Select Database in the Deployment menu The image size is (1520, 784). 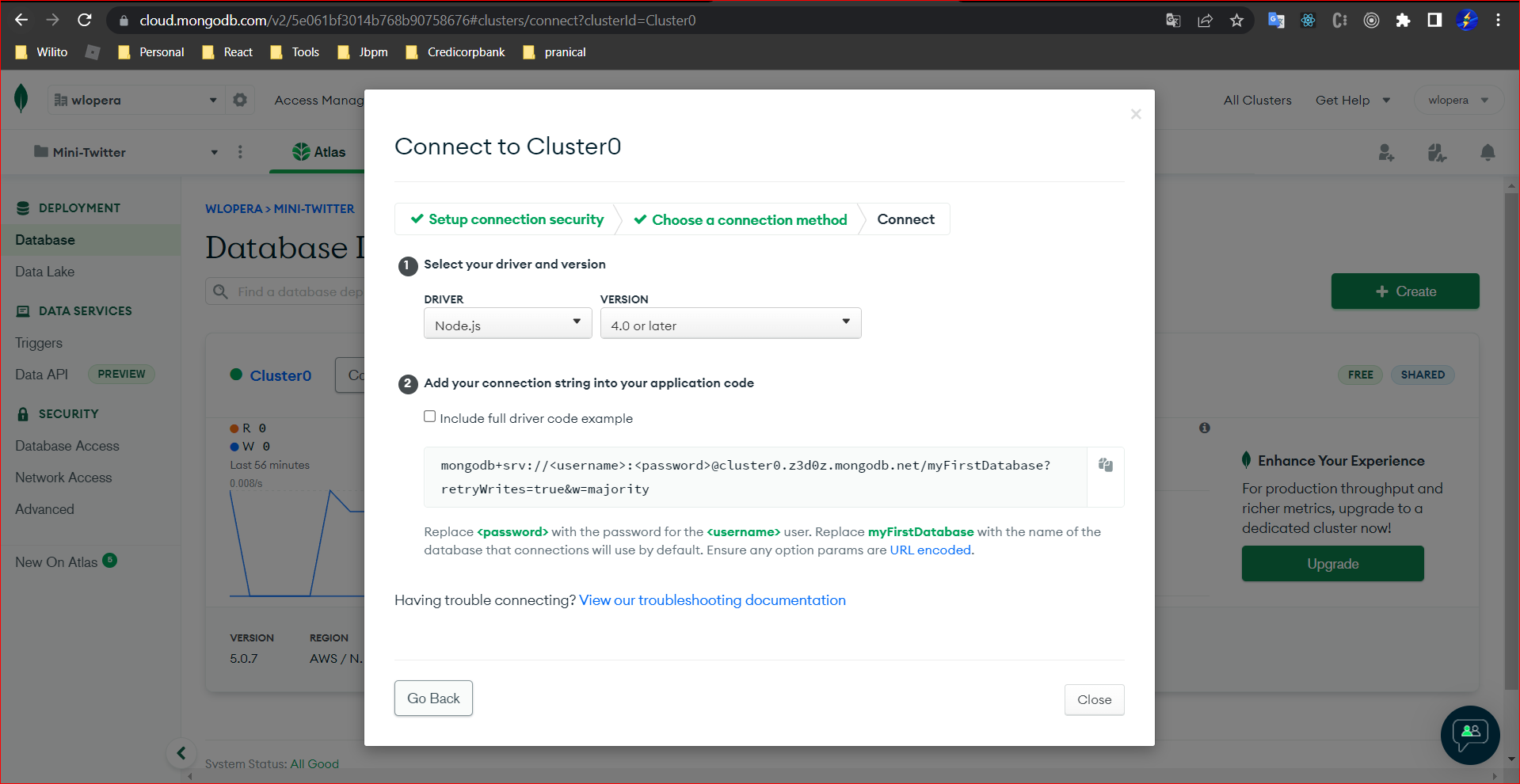pyautogui.click(x=44, y=240)
